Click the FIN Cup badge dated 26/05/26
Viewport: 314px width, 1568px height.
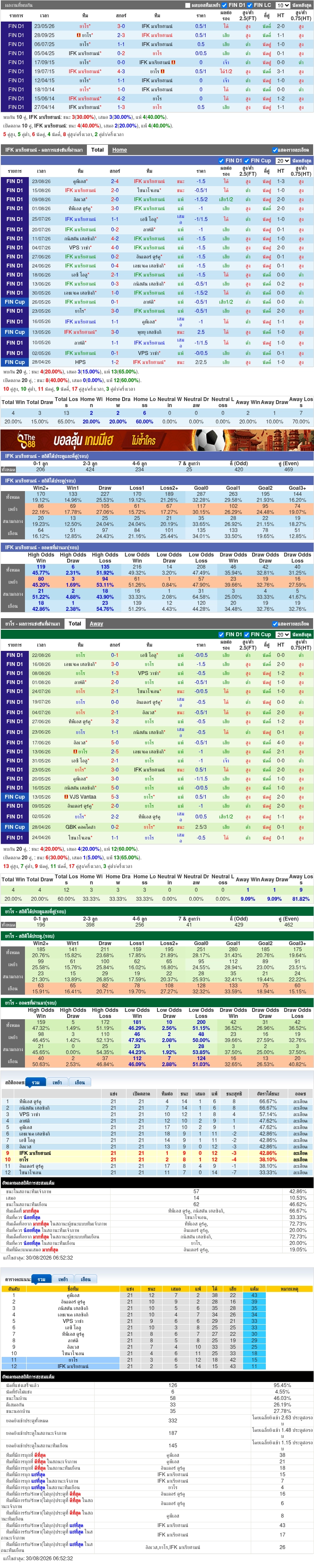tap(15, 302)
